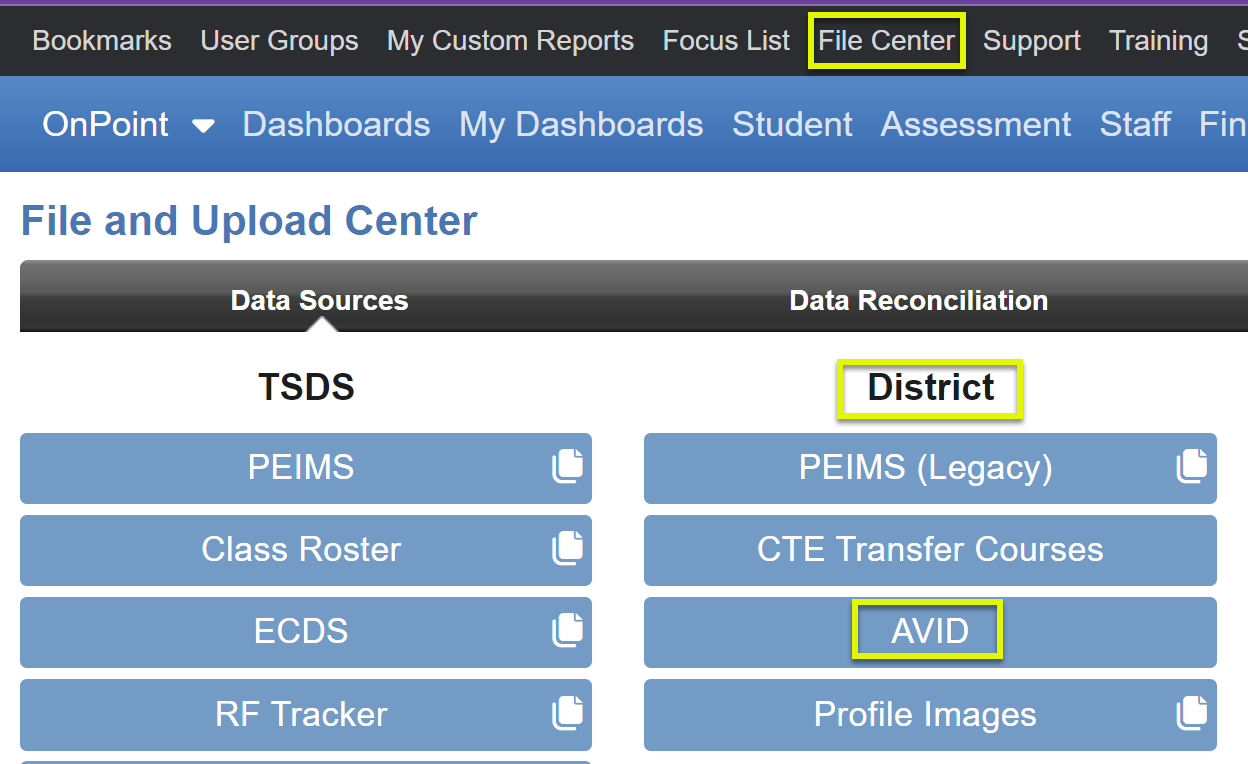This screenshot has height=764, width=1248.
Task: Navigate to the Support section
Action: (1031, 40)
